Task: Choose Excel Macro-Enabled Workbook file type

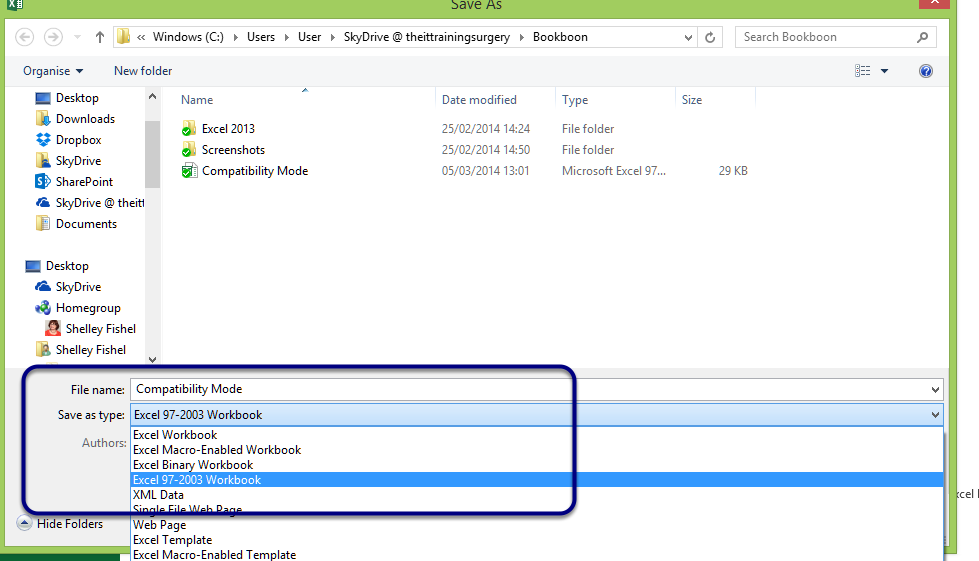Action: coord(537,450)
